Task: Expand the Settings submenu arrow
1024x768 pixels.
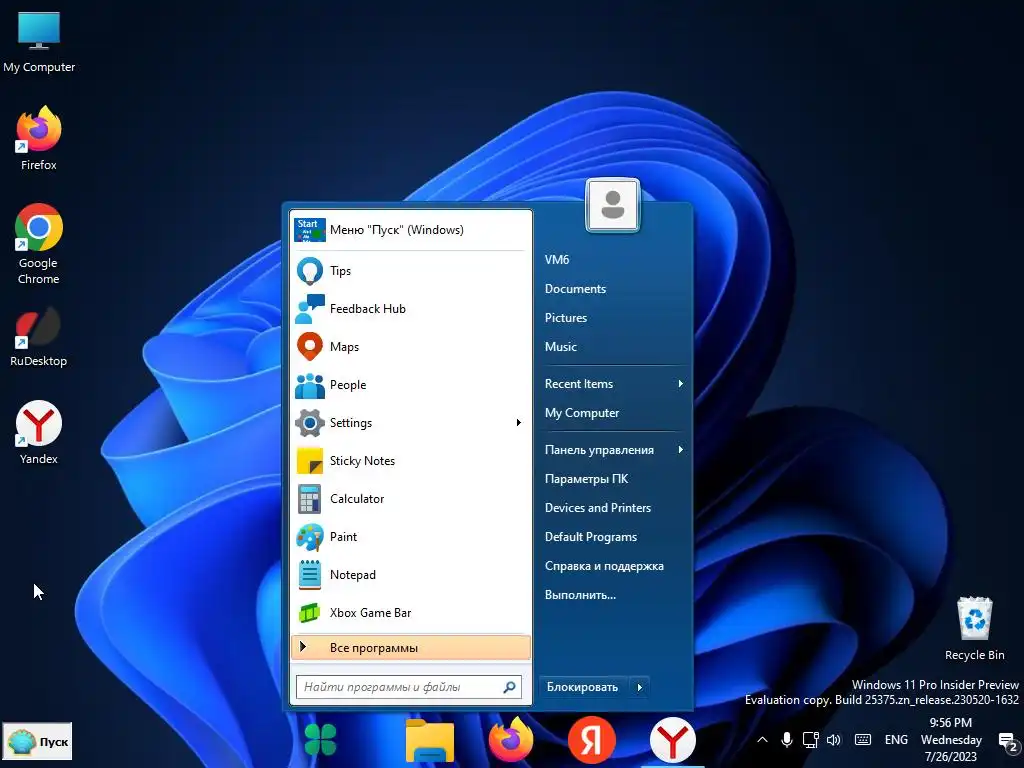Action: point(519,423)
